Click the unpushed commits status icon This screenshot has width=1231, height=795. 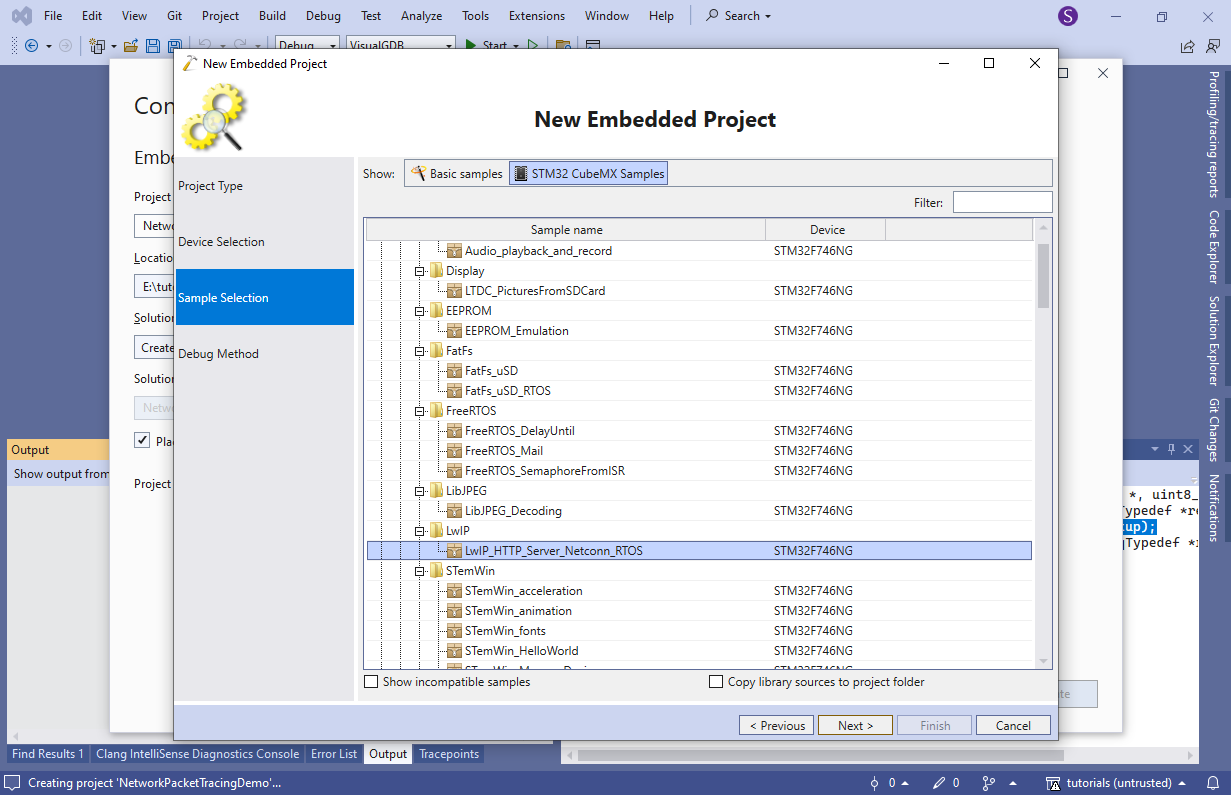pos(875,783)
